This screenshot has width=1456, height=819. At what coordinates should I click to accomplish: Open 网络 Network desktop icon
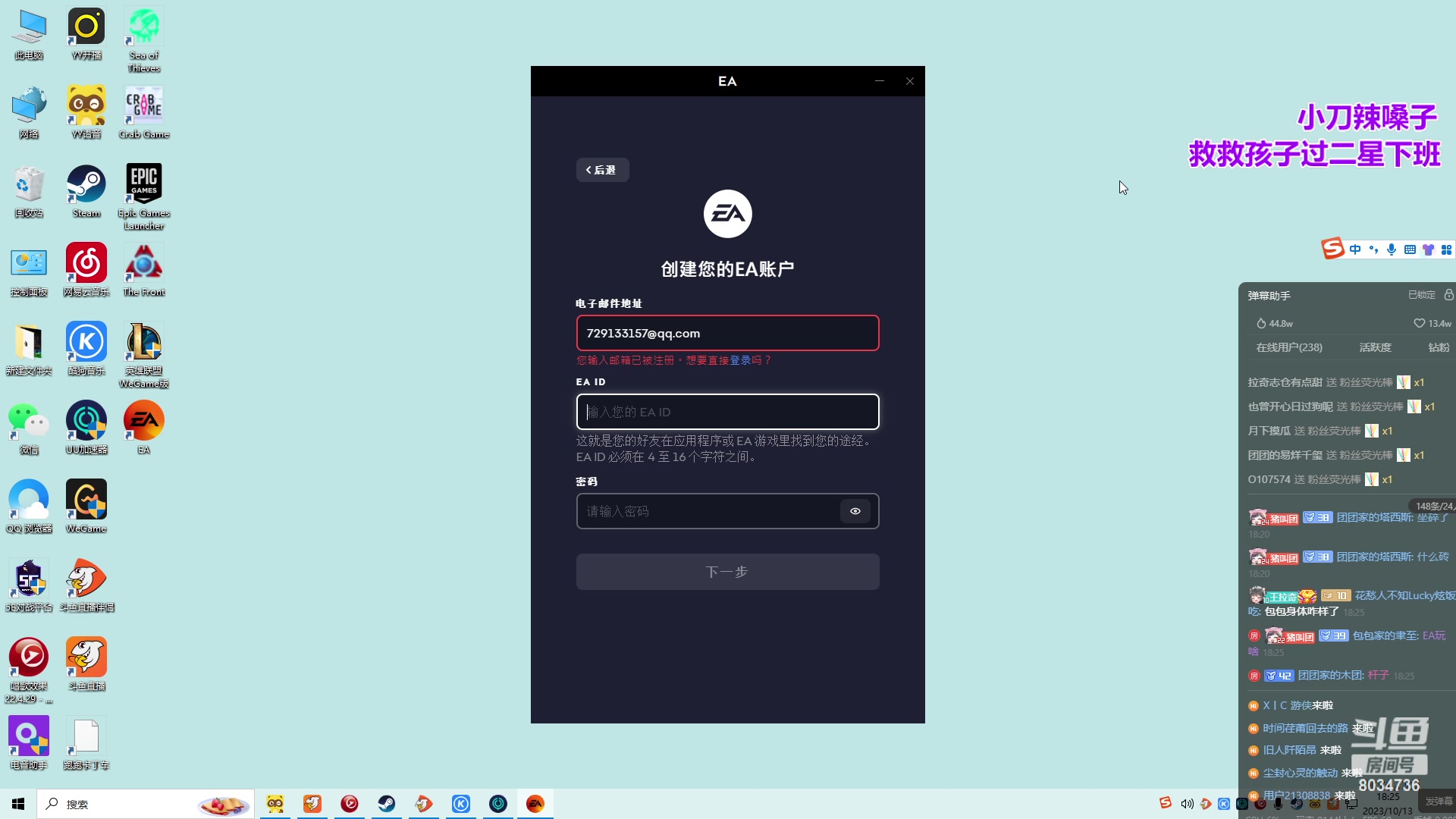tap(29, 113)
